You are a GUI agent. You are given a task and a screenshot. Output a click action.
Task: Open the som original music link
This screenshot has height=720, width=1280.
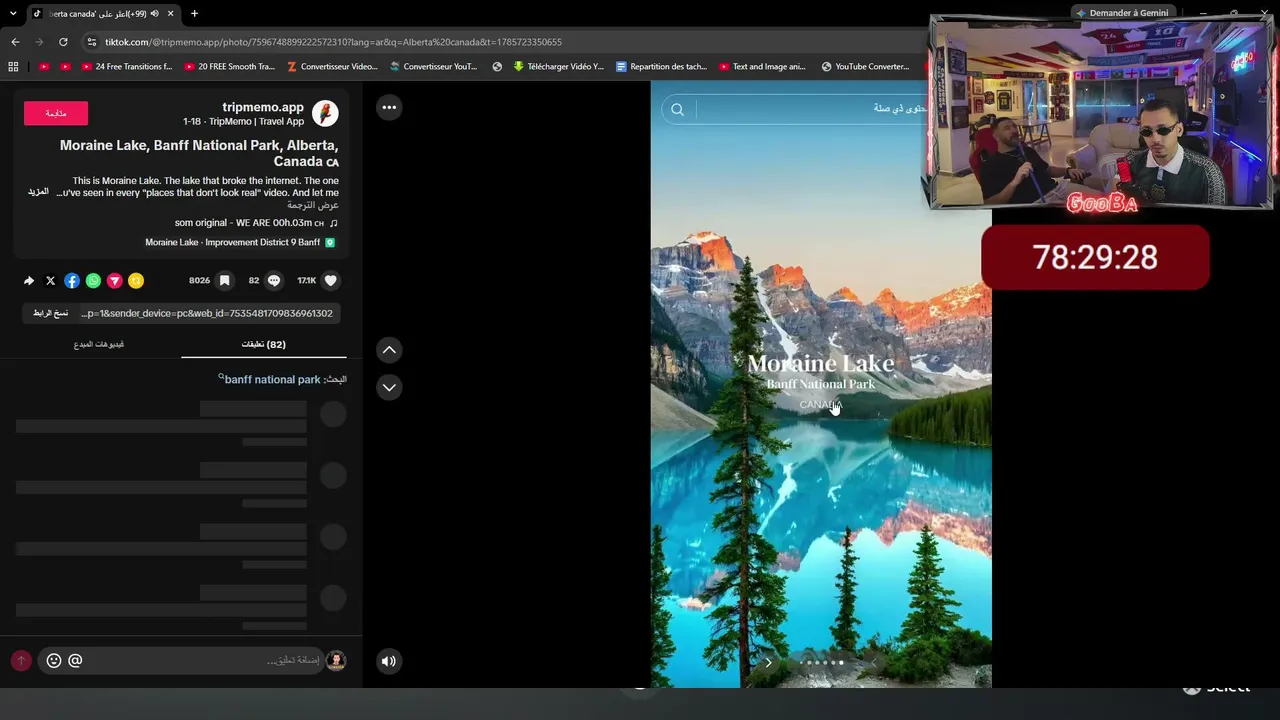pos(256,223)
